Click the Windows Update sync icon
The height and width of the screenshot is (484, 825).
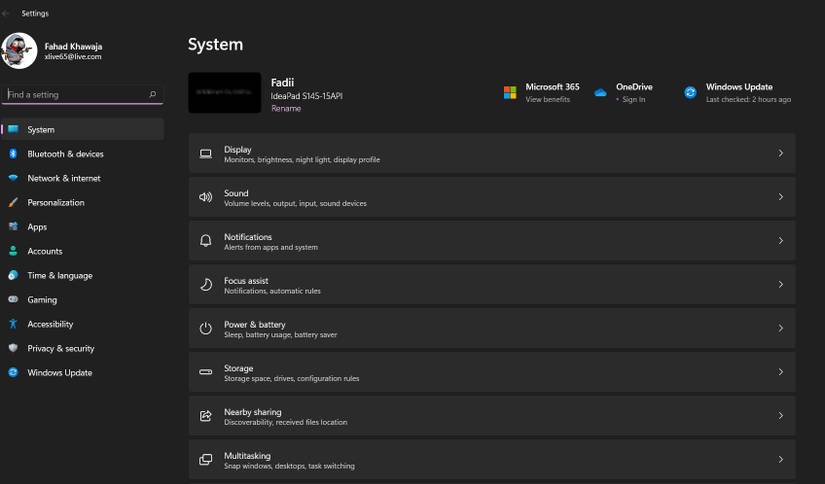click(690, 92)
